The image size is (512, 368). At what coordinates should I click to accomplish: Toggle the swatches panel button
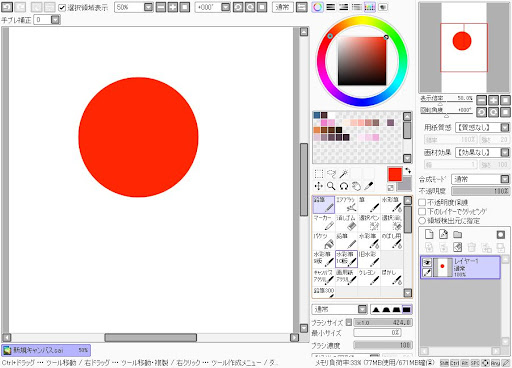370,7
